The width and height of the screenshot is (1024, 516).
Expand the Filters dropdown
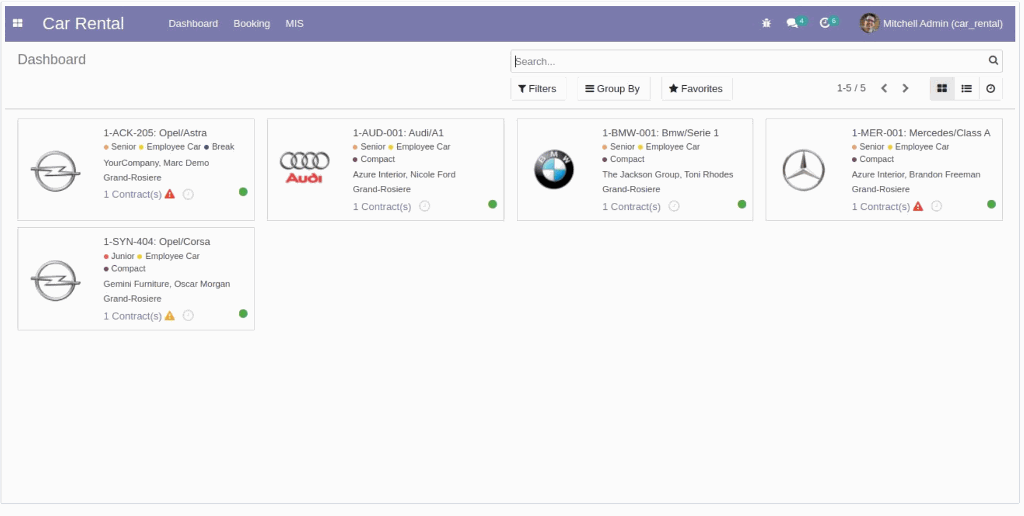[537, 88]
